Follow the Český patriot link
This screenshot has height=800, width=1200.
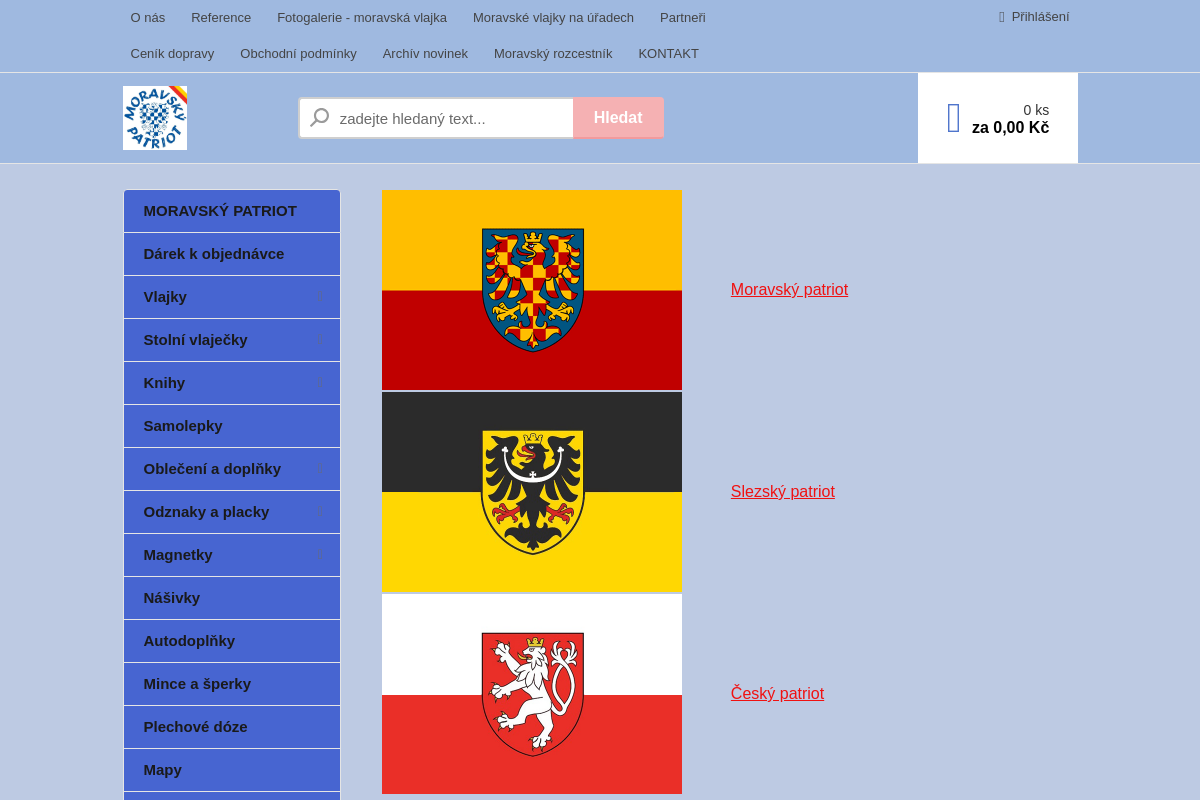point(777,694)
